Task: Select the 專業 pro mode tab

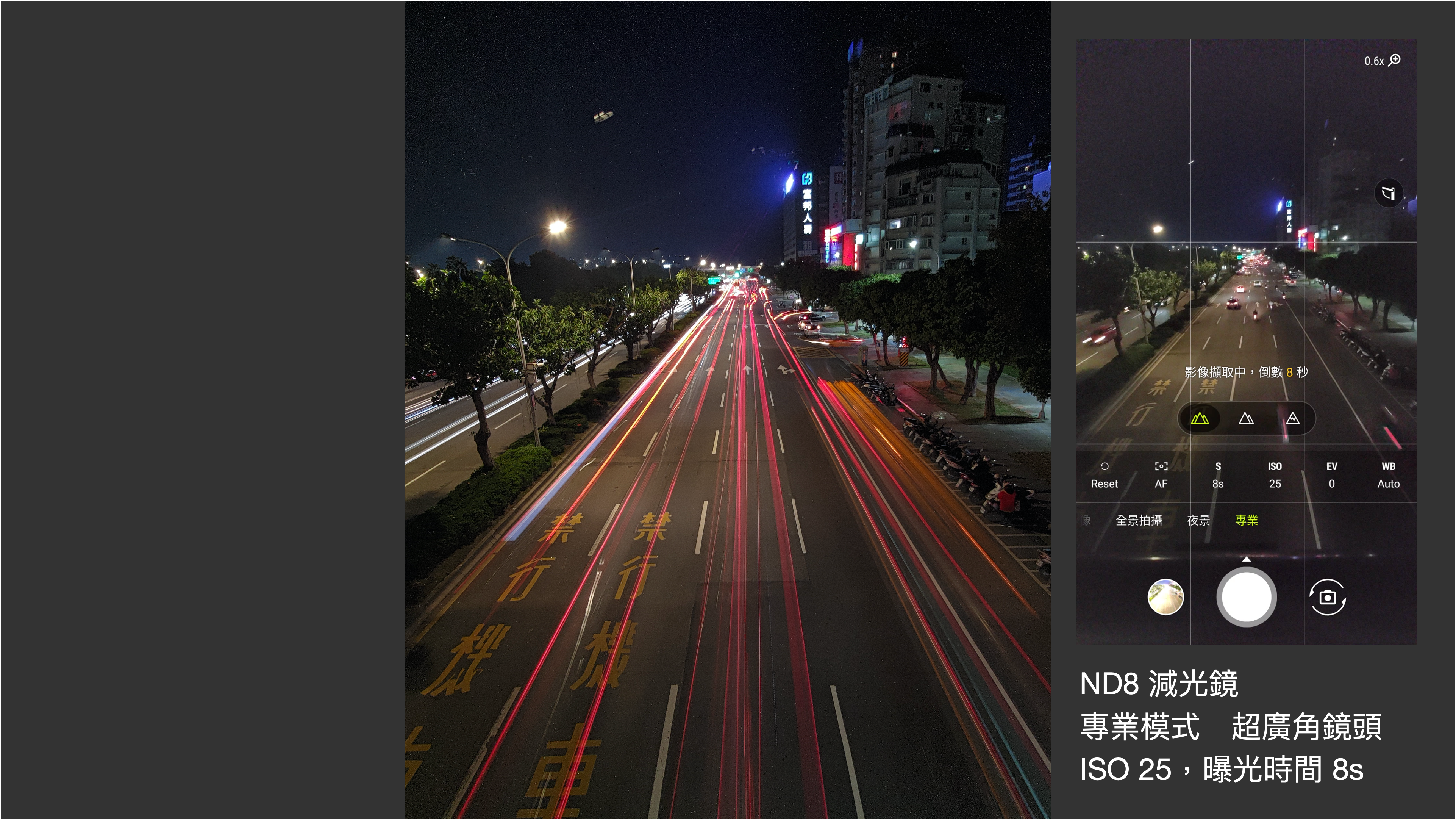Action: coord(1246,520)
